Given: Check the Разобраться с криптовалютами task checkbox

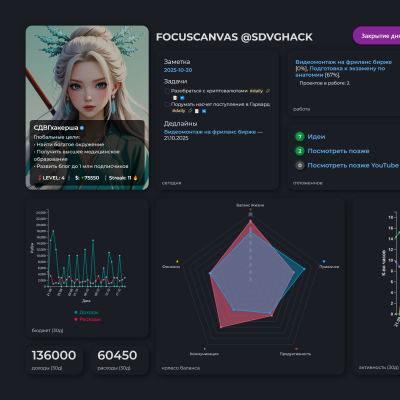Looking at the screenshot, I should [167, 91].
